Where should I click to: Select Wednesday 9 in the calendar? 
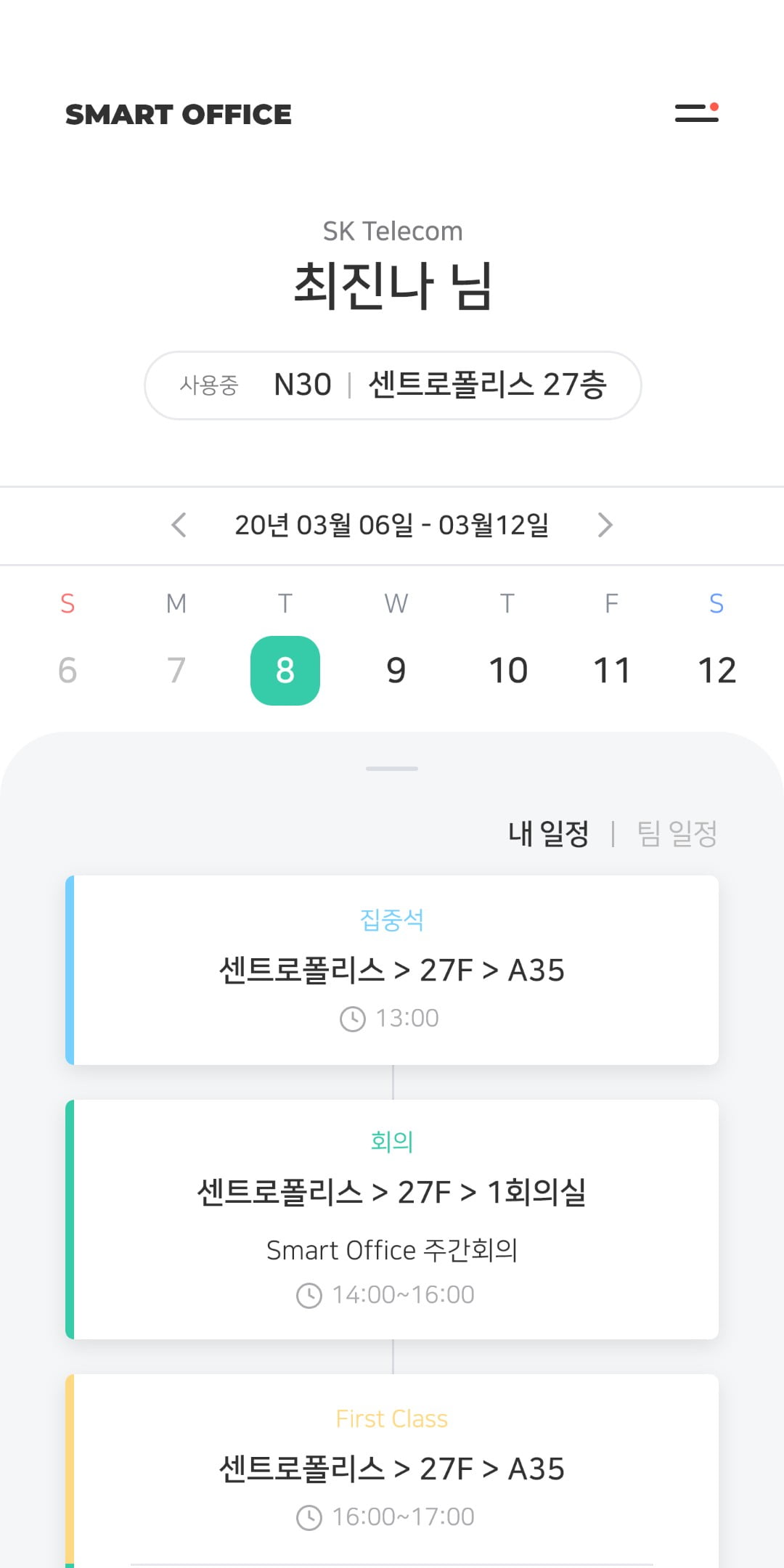[x=396, y=670]
